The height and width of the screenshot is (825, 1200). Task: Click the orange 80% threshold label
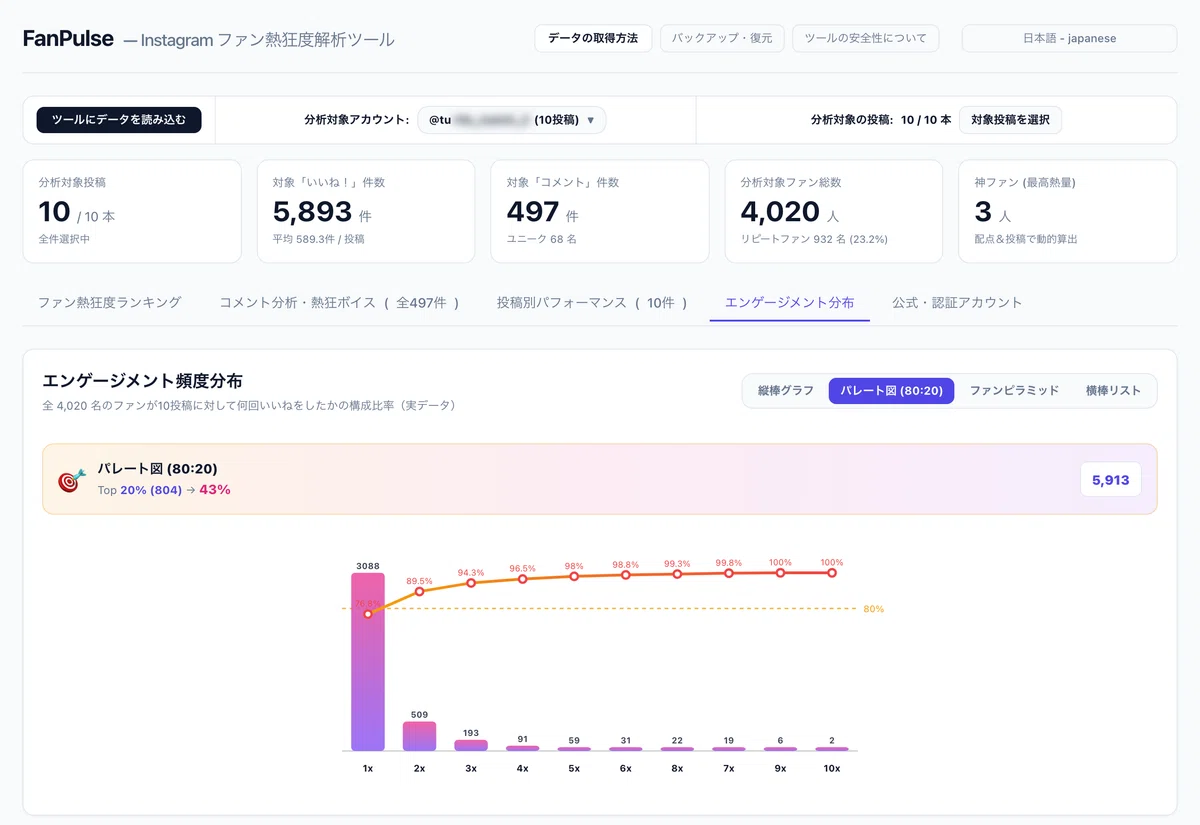[x=873, y=609]
